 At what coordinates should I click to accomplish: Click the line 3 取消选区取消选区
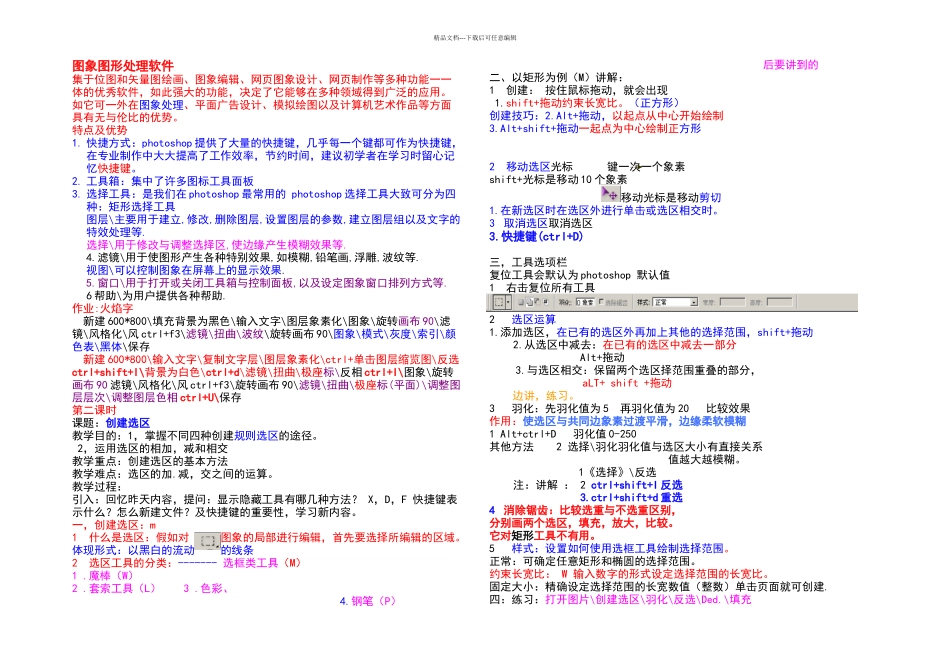pos(541,223)
